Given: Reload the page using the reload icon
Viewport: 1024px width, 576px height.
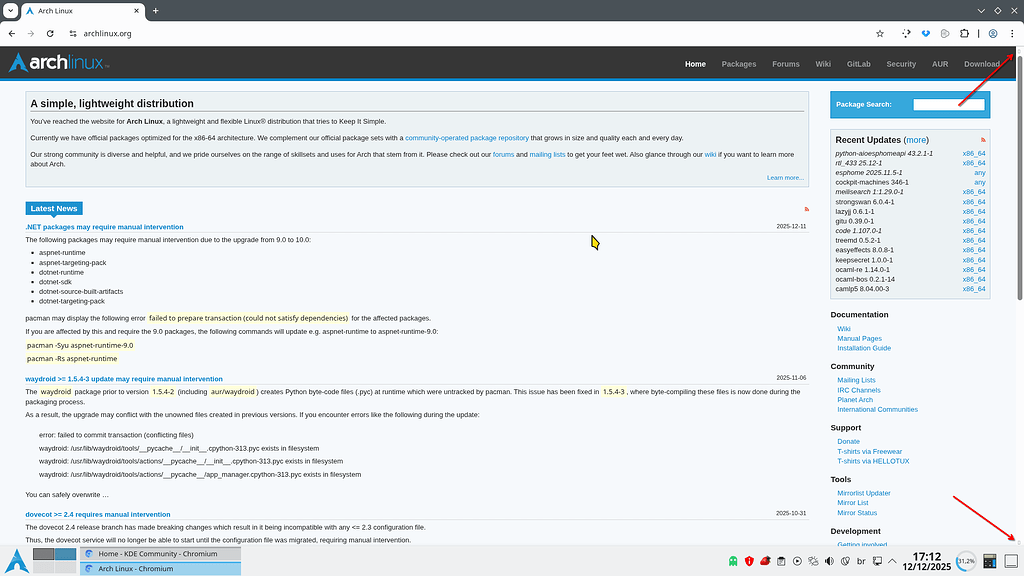Looking at the screenshot, I should (50, 32).
